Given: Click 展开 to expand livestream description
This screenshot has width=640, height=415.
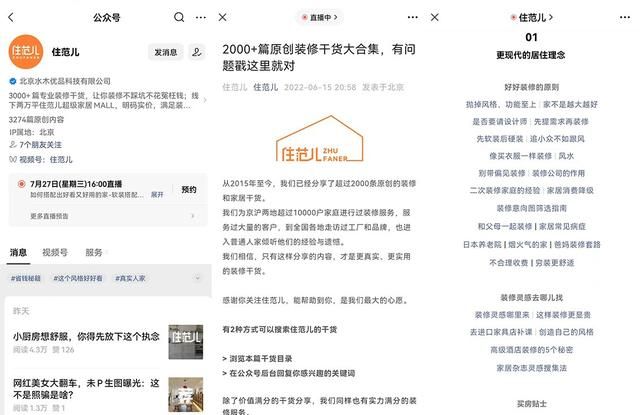Looking at the screenshot, I should pyautogui.click(x=157, y=195).
